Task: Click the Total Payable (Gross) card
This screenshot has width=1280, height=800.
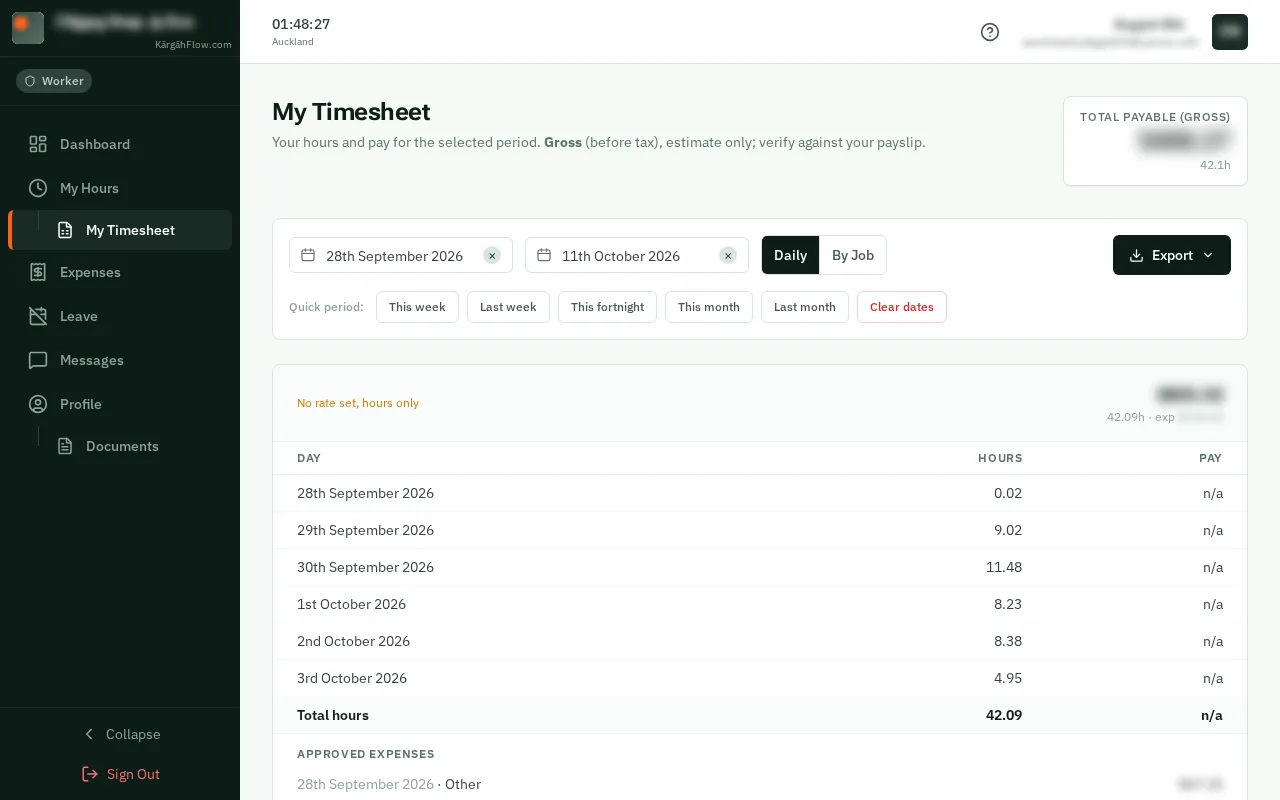Action: pos(1155,141)
